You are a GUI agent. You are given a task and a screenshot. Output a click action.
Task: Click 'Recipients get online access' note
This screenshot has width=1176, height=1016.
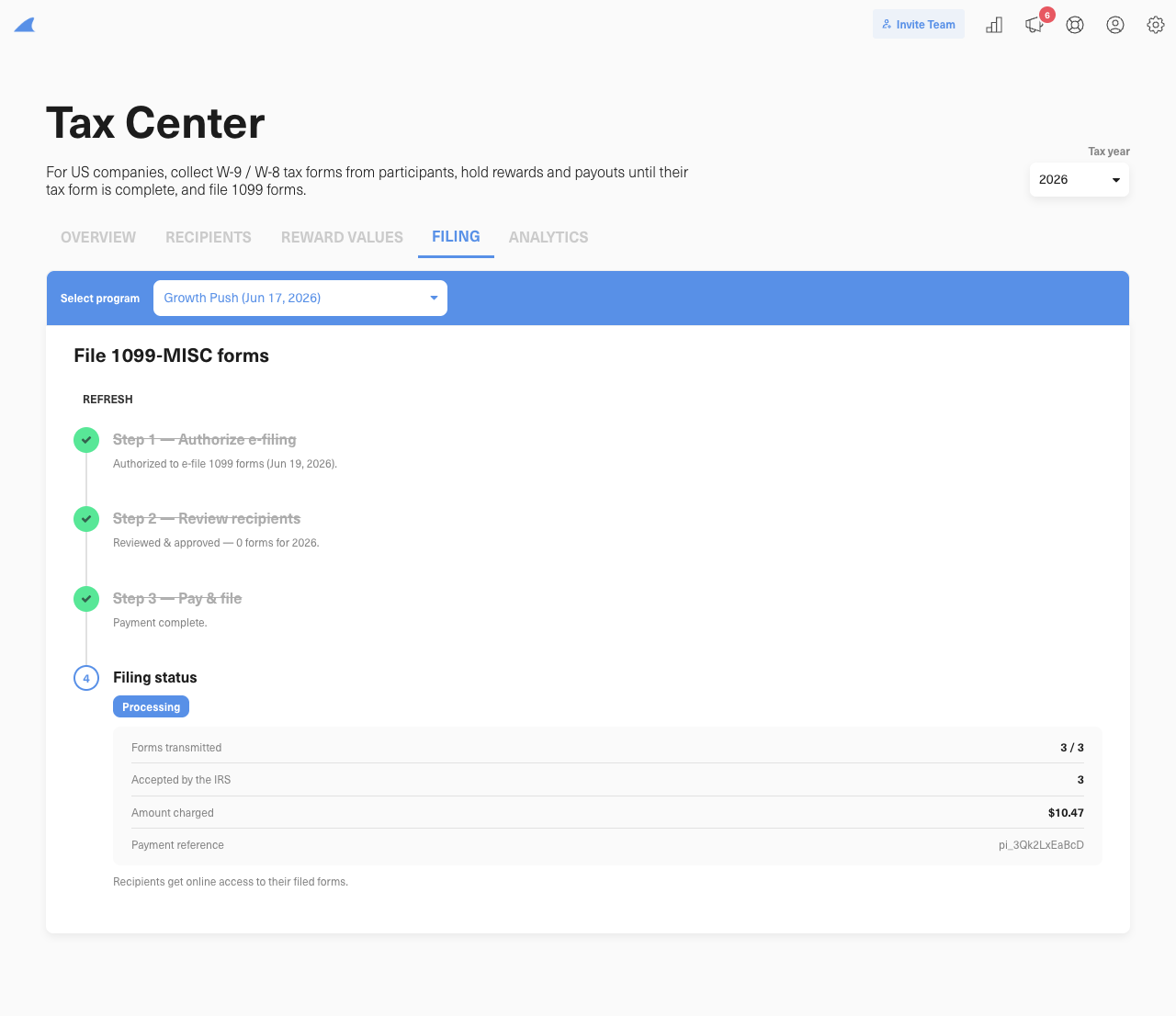click(231, 882)
